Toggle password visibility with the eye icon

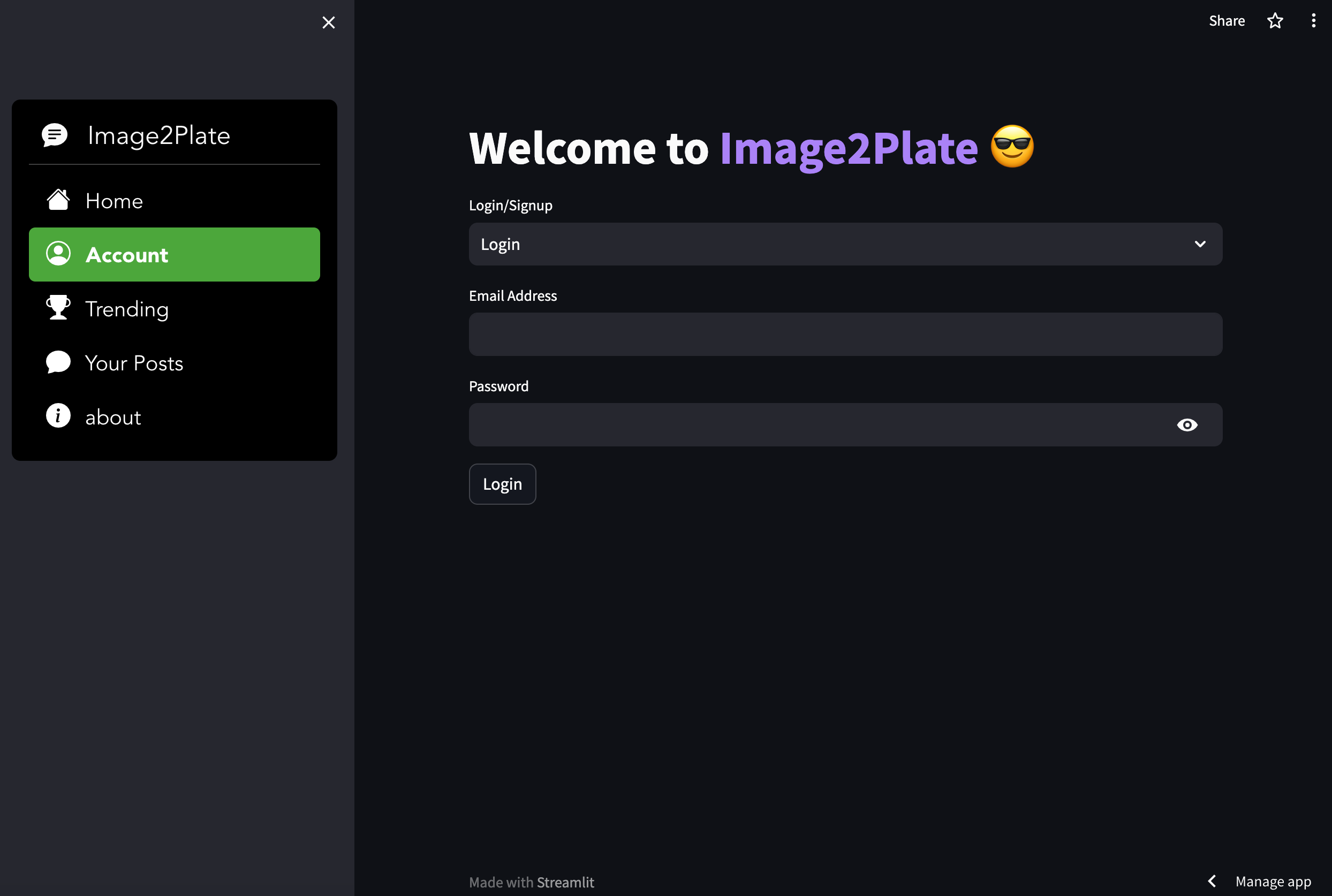point(1187,425)
